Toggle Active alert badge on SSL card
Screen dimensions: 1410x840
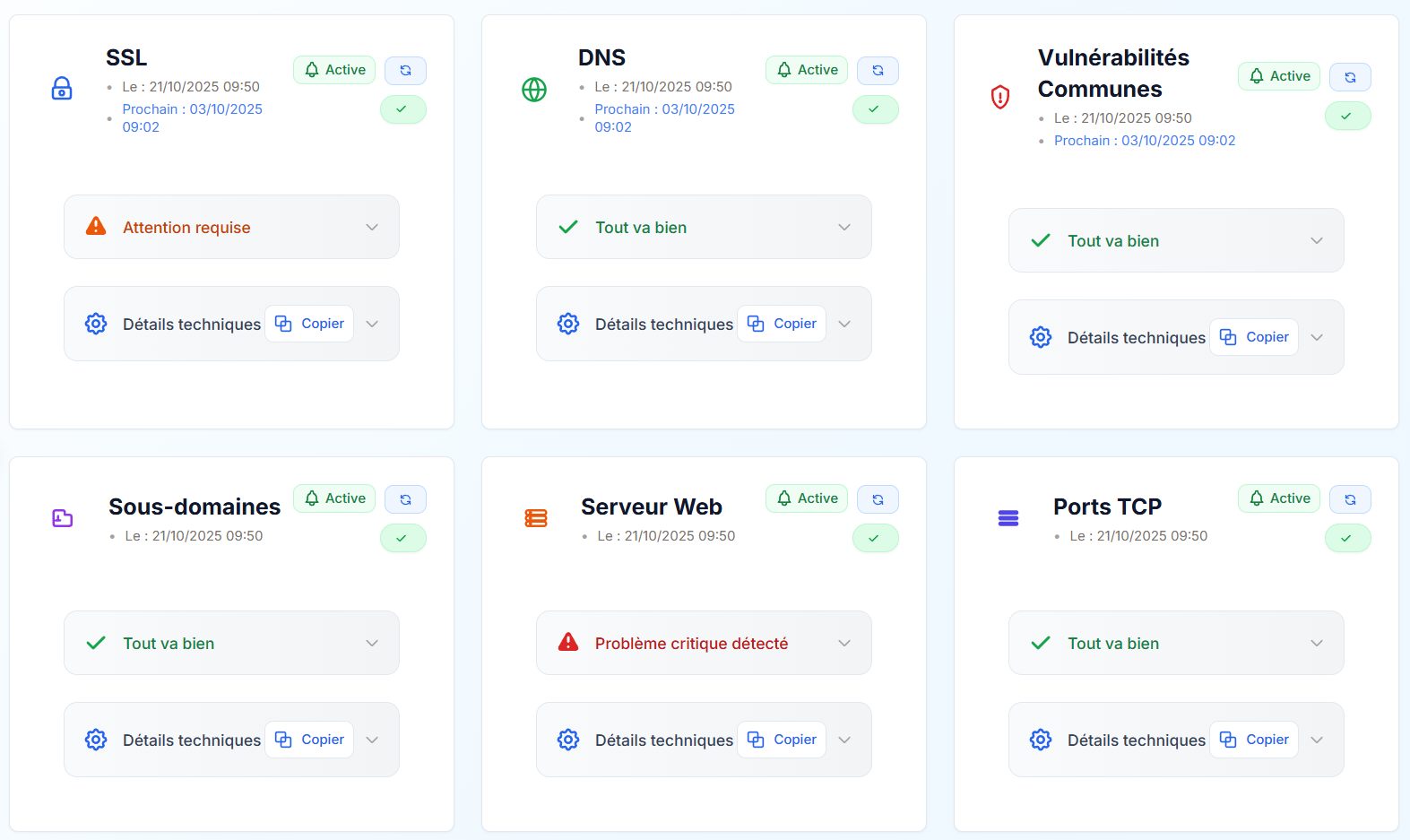point(334,70)
